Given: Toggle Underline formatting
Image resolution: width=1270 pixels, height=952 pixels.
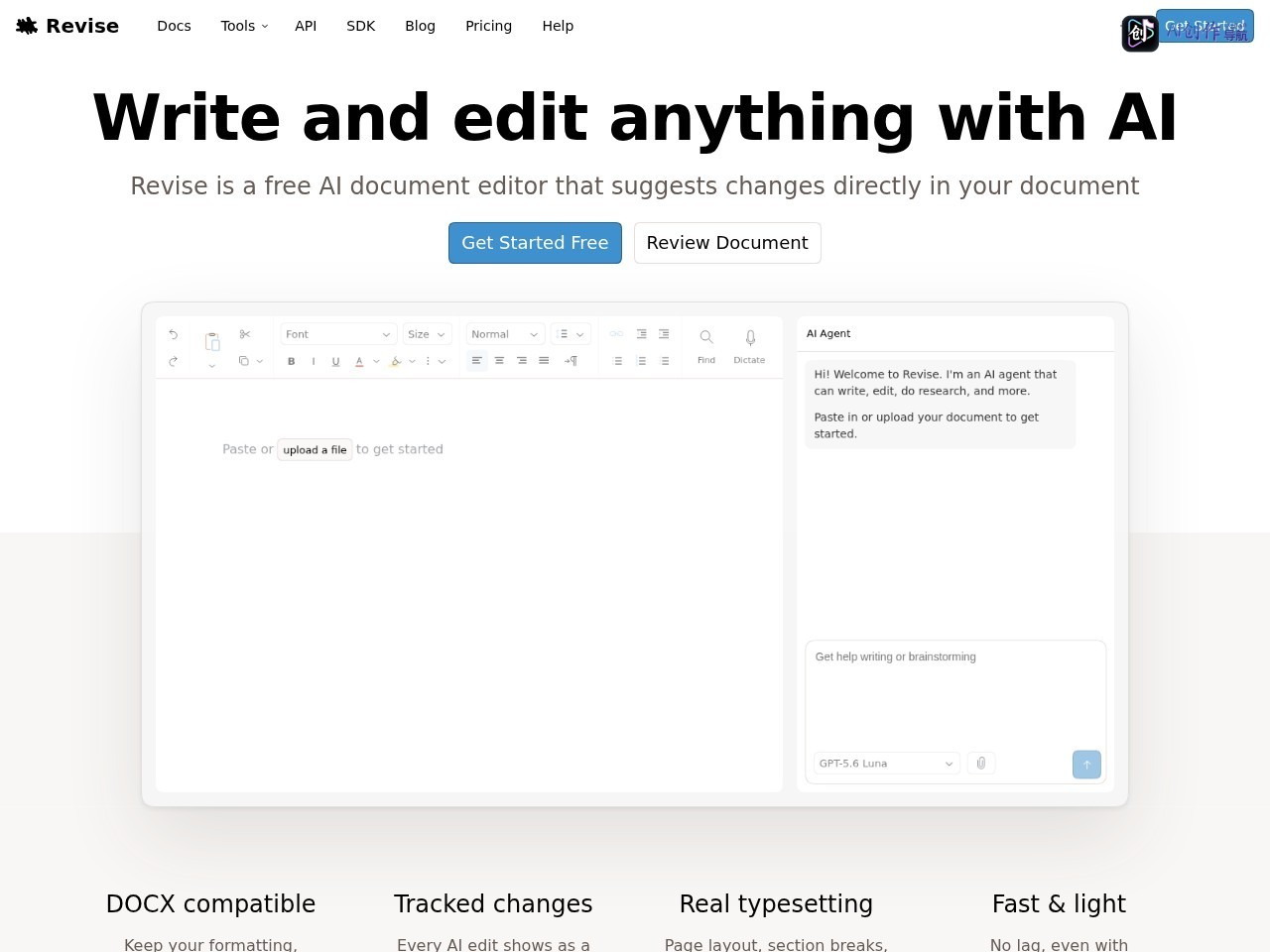Looking at the screenshot, I should [335, 361].
